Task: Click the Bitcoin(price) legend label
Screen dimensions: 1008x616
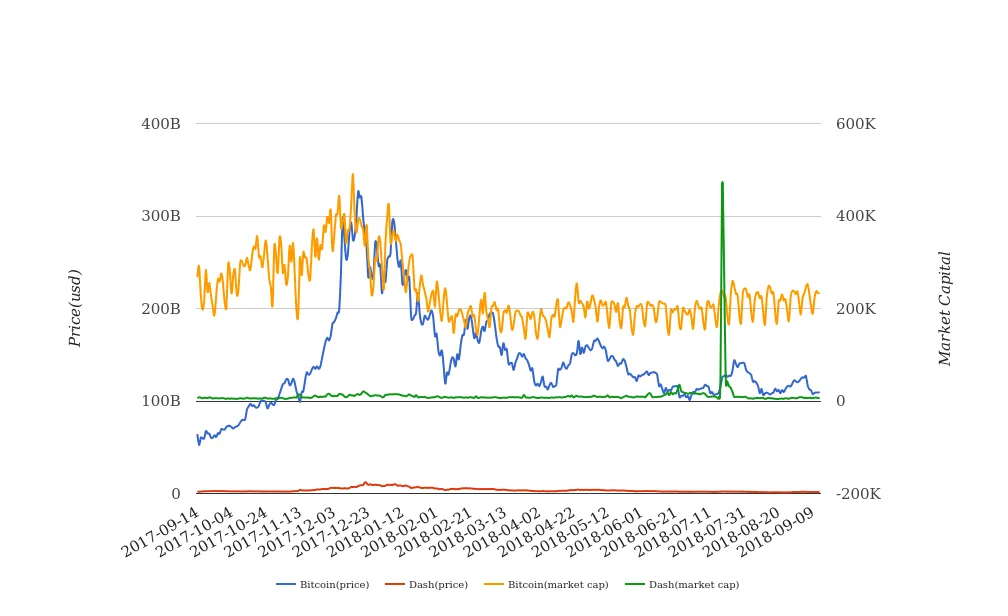Action: [334, 584]
